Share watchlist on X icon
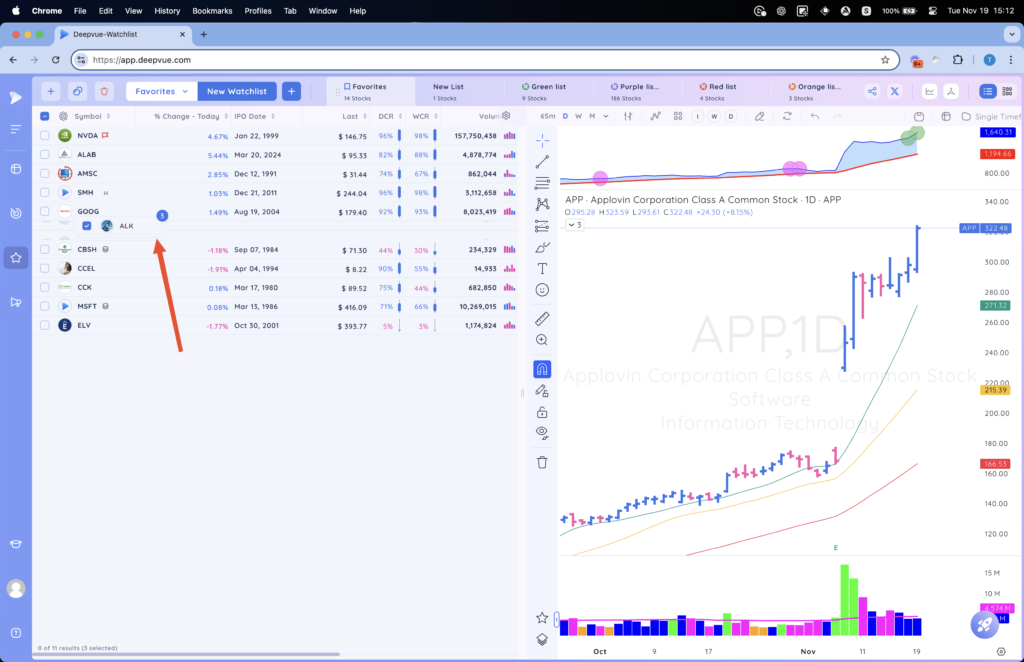This screenshot has height=662, width=1024. 895,91
